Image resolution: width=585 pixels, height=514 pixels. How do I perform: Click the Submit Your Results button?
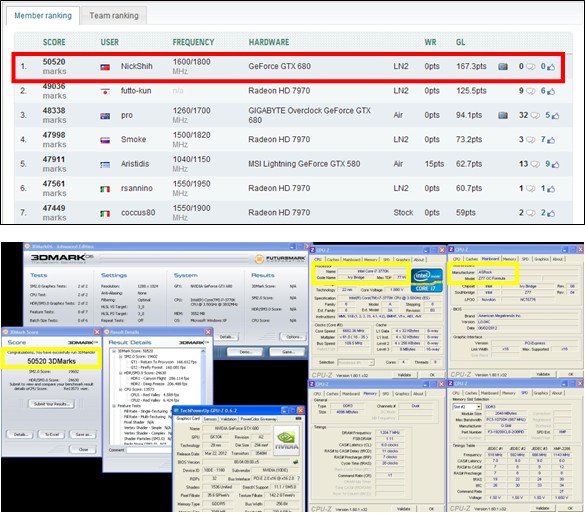51,404
